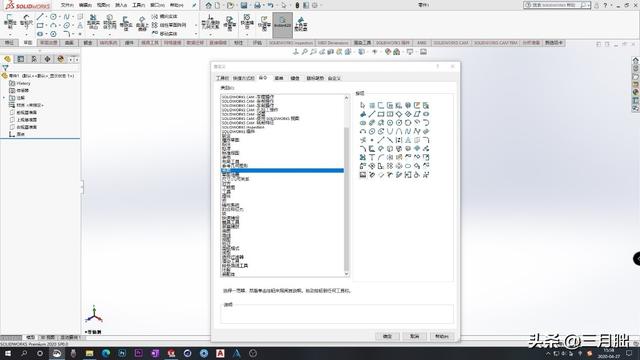Click the Save icon in the top toolbar
This screenshot has width=640, height=360.
coord(244,5)
